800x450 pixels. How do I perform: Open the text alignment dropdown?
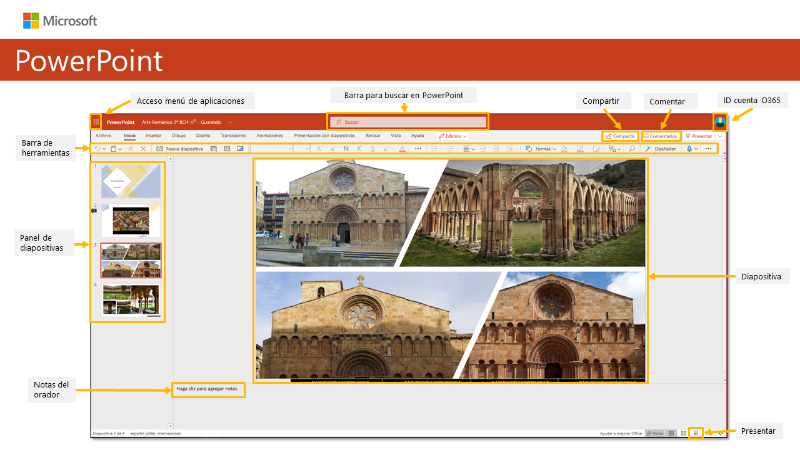click(468, 148)
